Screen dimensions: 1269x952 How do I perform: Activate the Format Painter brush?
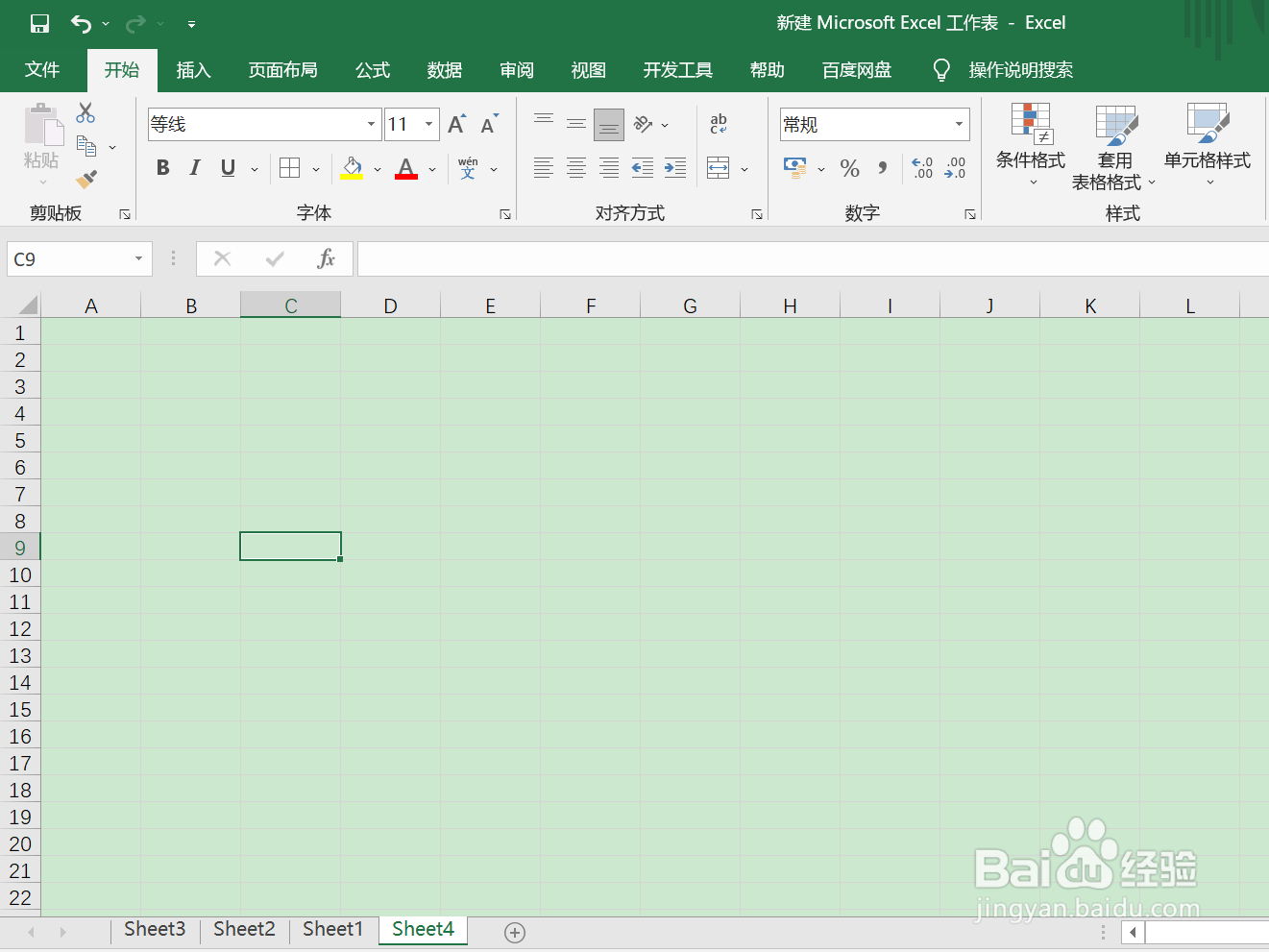pos(86,179)
